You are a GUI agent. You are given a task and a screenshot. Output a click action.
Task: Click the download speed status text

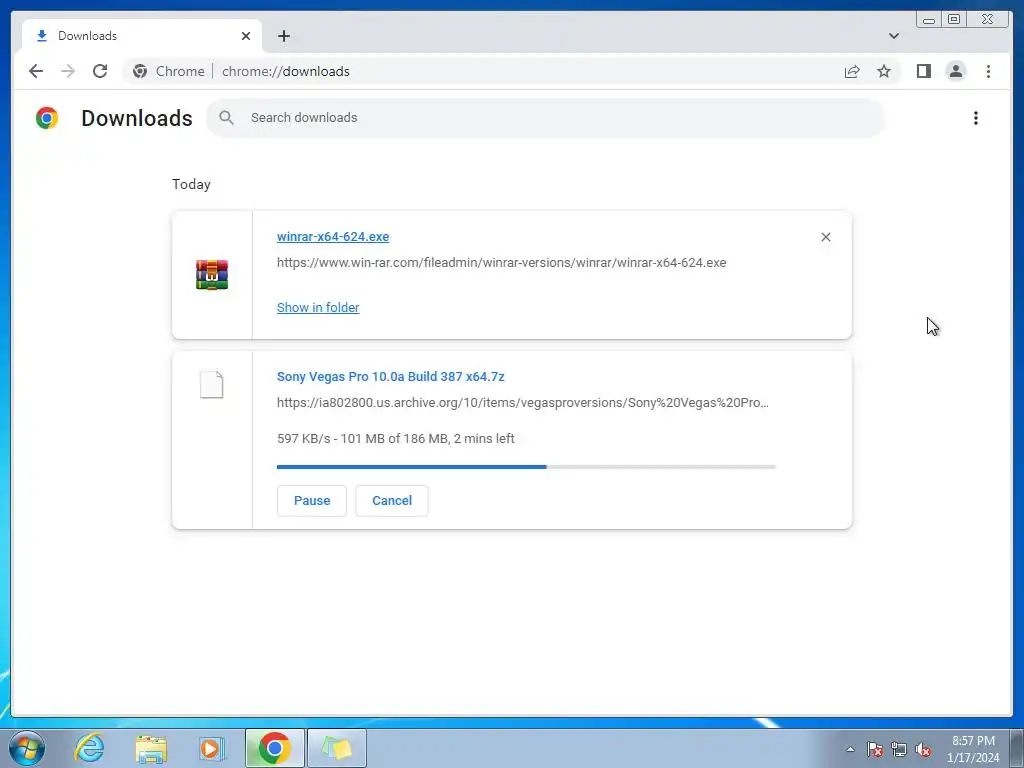click(x=396, y=439)
